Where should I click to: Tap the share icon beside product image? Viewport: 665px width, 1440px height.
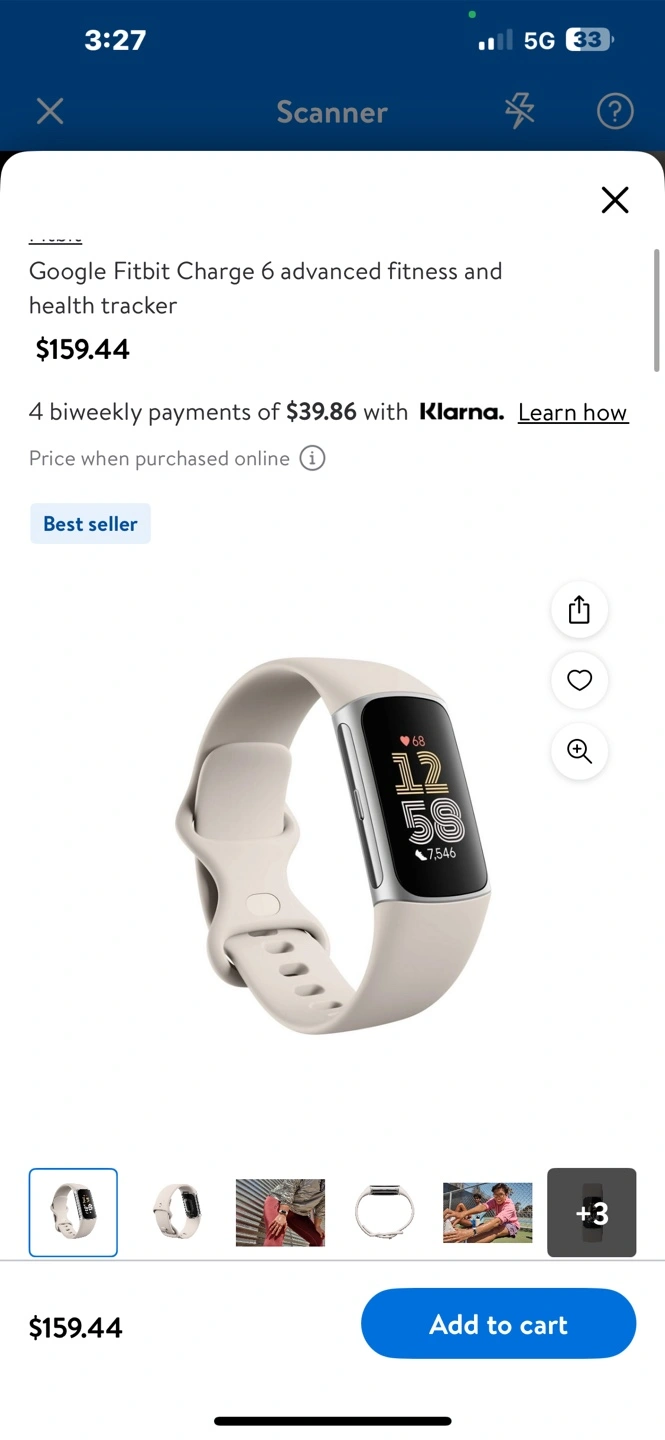(x=579, y=610)
